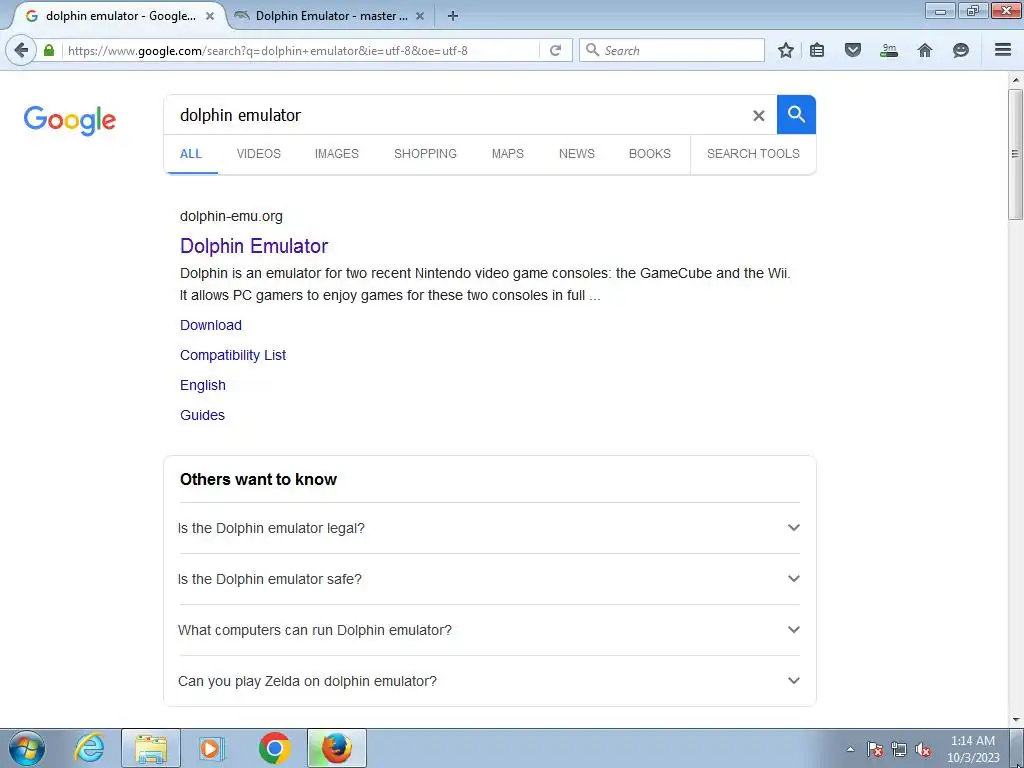1024x768 pixels.
Task: Open network status tray icon
Action: [x=899, y=749]
